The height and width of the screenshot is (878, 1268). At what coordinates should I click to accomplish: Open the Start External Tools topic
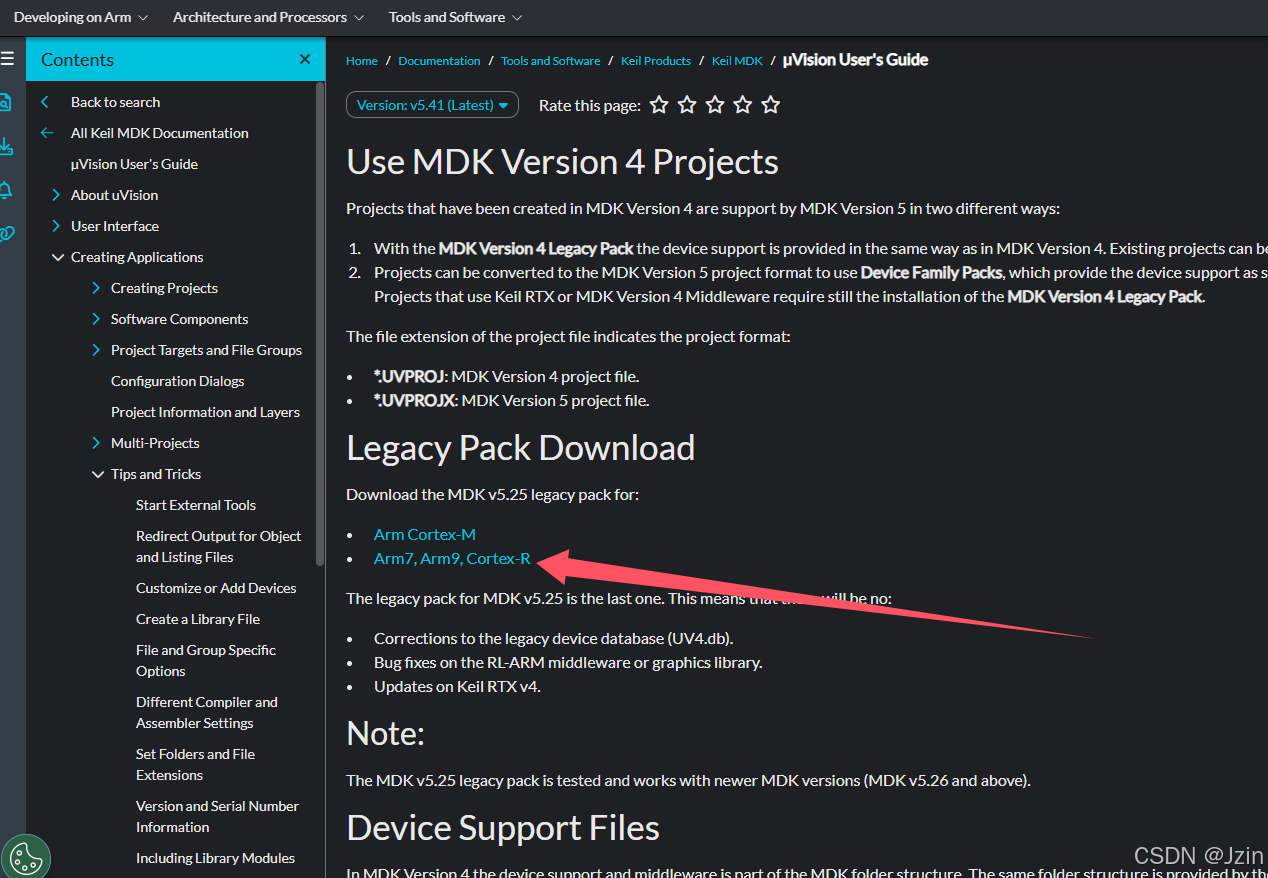(196, 505)
